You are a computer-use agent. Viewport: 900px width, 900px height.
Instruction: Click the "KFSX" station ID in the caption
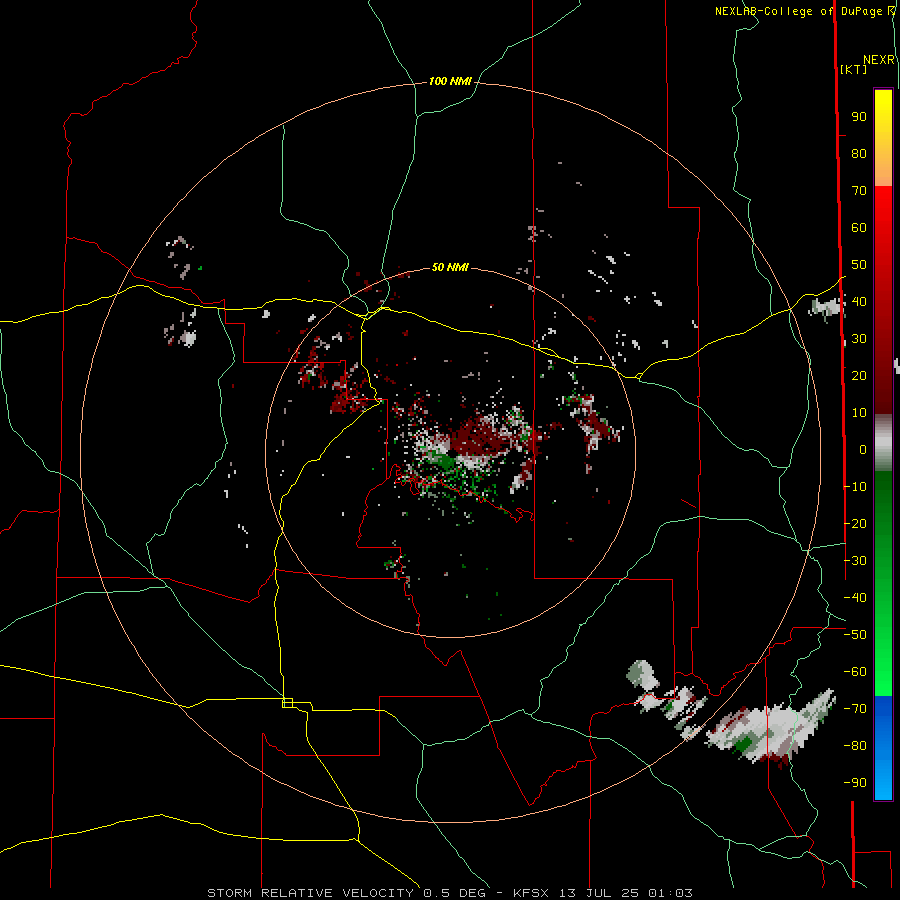(x=531, y=893)
